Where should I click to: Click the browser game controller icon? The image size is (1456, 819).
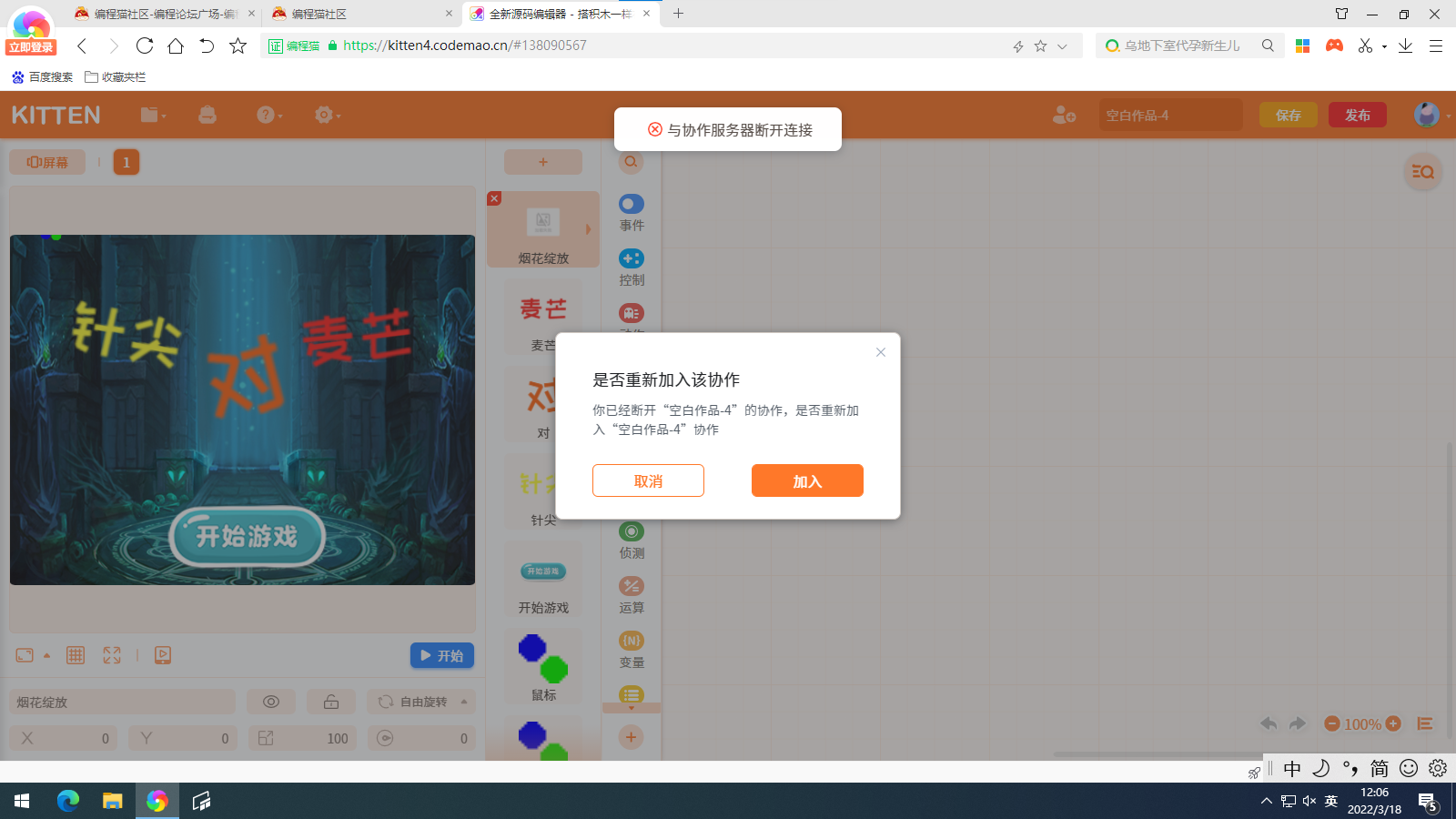1334,45
